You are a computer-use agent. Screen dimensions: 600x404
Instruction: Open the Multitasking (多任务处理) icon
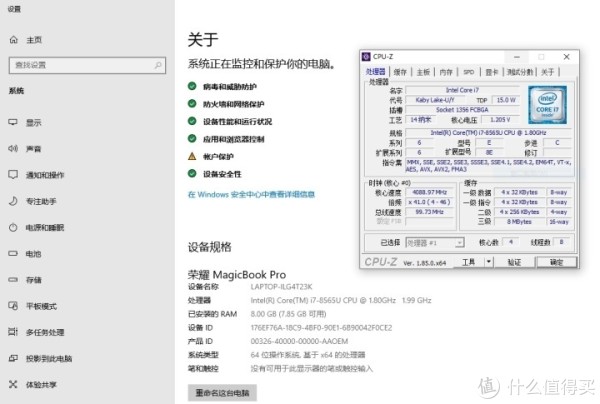pos(13,332)
